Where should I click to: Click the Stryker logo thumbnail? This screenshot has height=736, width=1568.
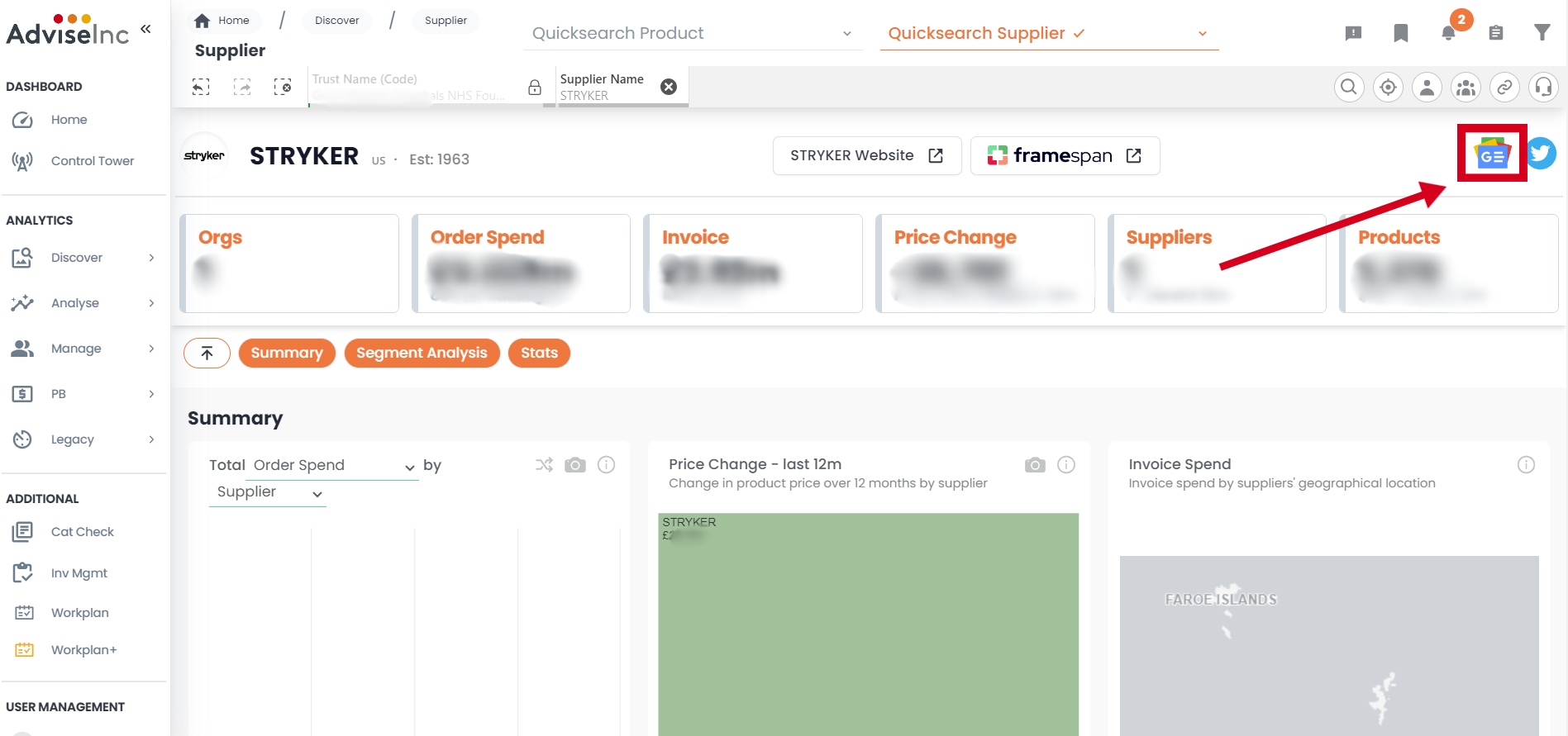coord(204,155)
